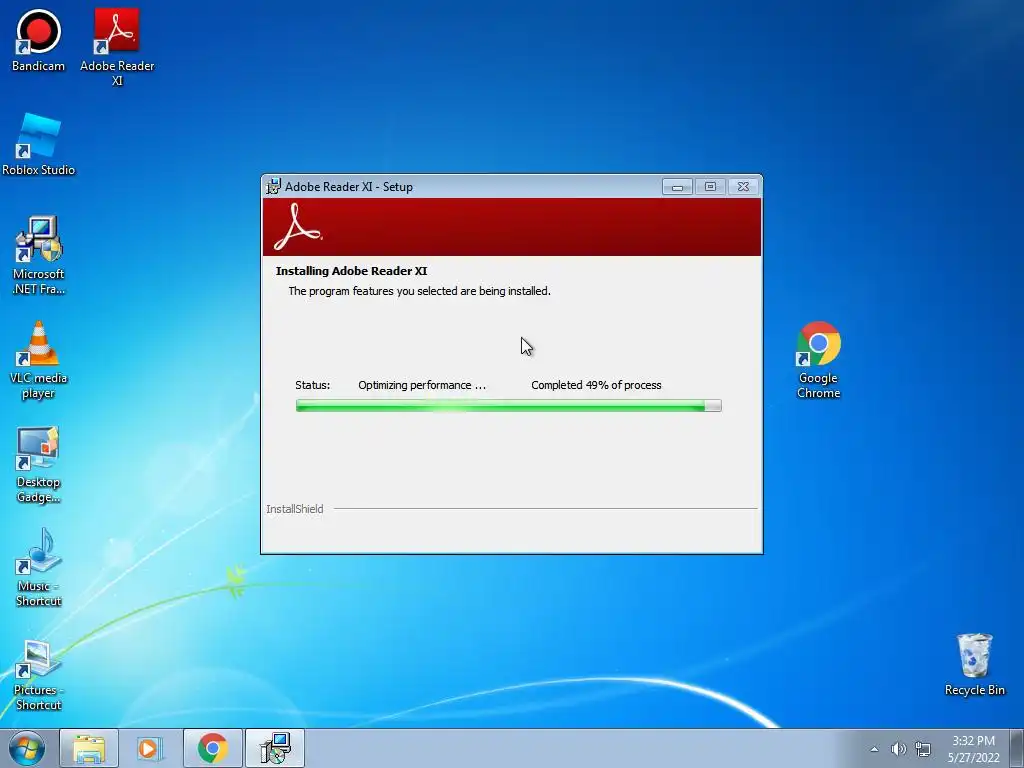This screenshot has width=1024, height=768.
Task: Select the VLC media player icon
Action: click(39, 360)
